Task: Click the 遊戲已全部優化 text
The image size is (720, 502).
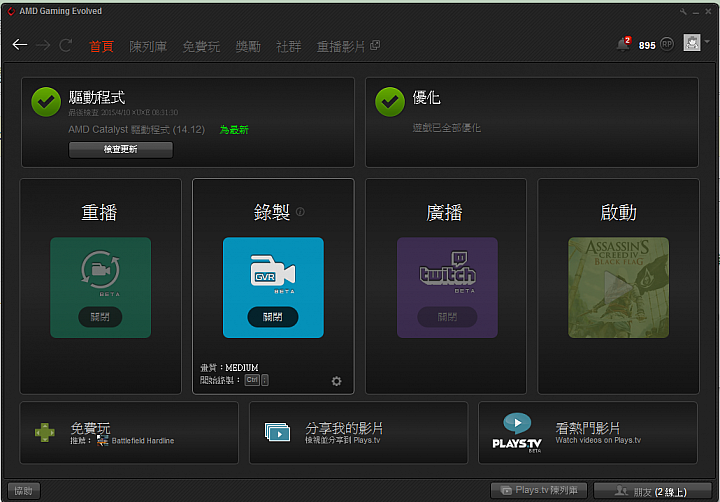Action: click(446, 128)
